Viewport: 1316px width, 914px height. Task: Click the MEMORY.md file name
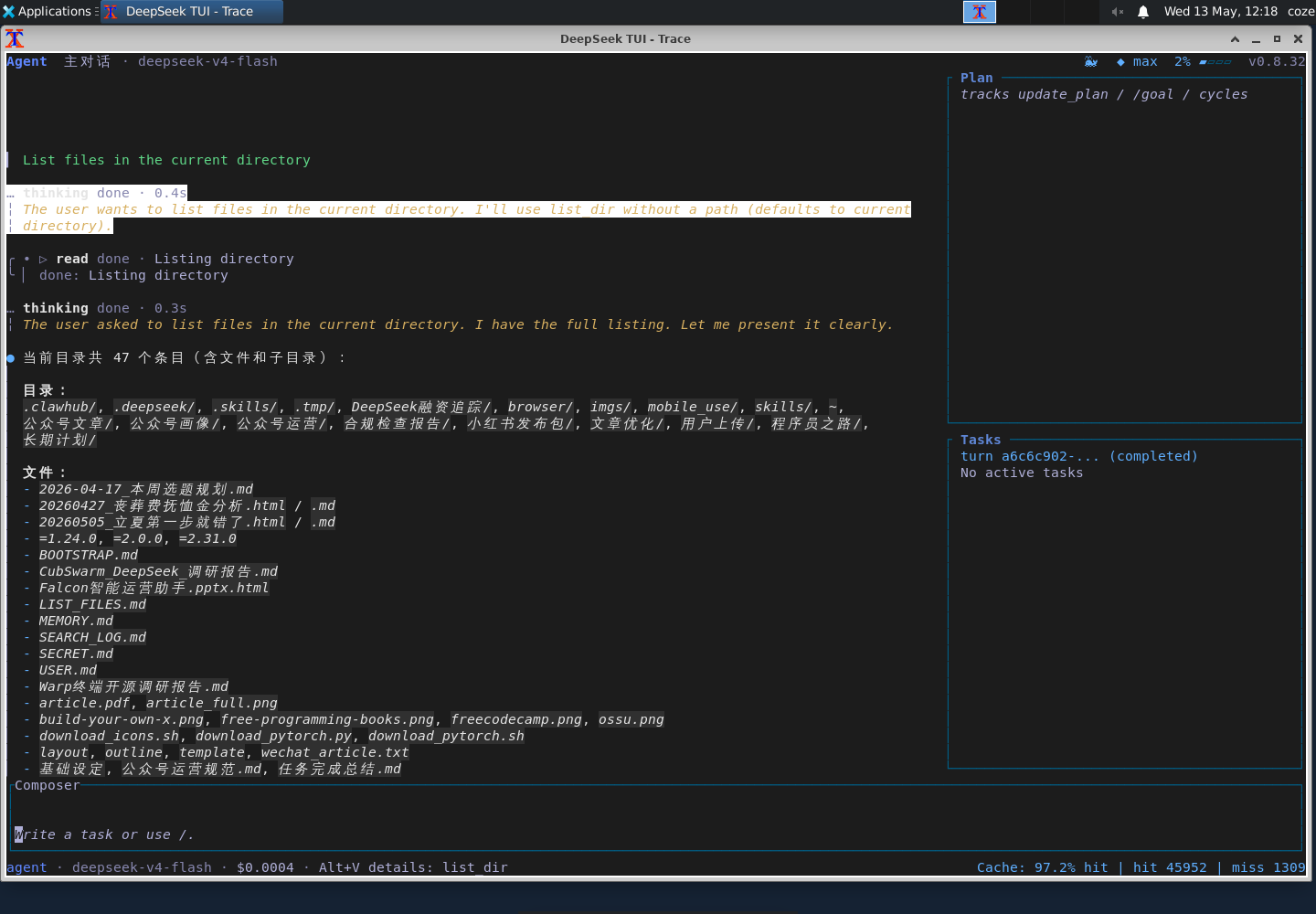coord(76,621)
